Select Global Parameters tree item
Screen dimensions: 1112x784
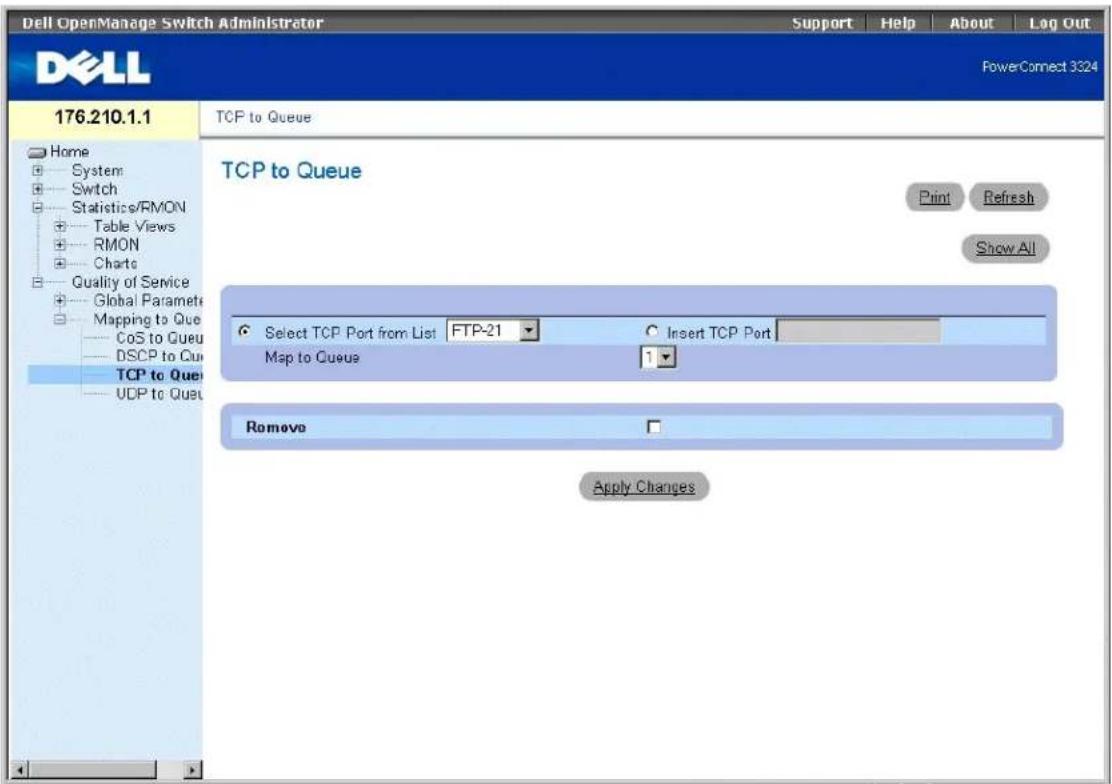pyautogui.click(x=148, y=301)
